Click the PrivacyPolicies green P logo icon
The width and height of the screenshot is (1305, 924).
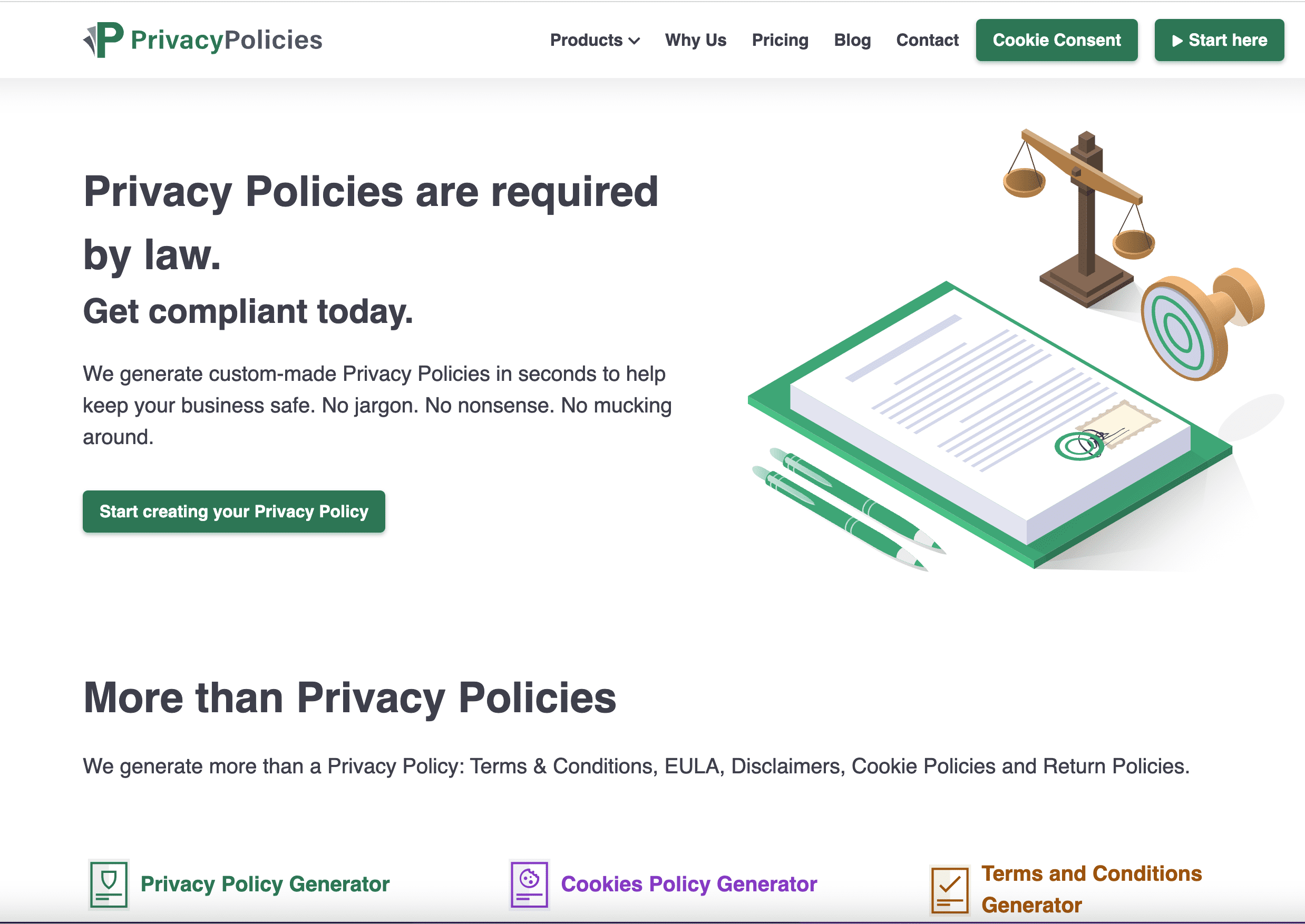tap(103, 40)
